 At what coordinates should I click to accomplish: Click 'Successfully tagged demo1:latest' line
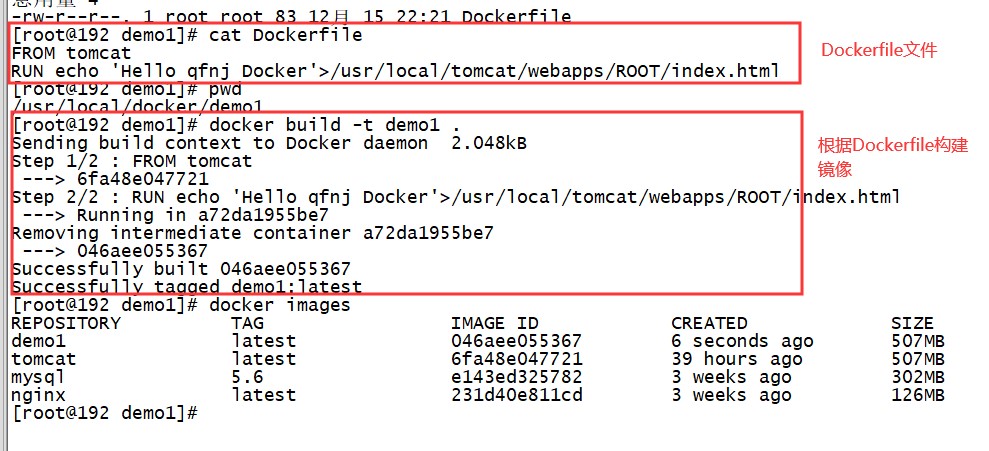click(187, 287)
